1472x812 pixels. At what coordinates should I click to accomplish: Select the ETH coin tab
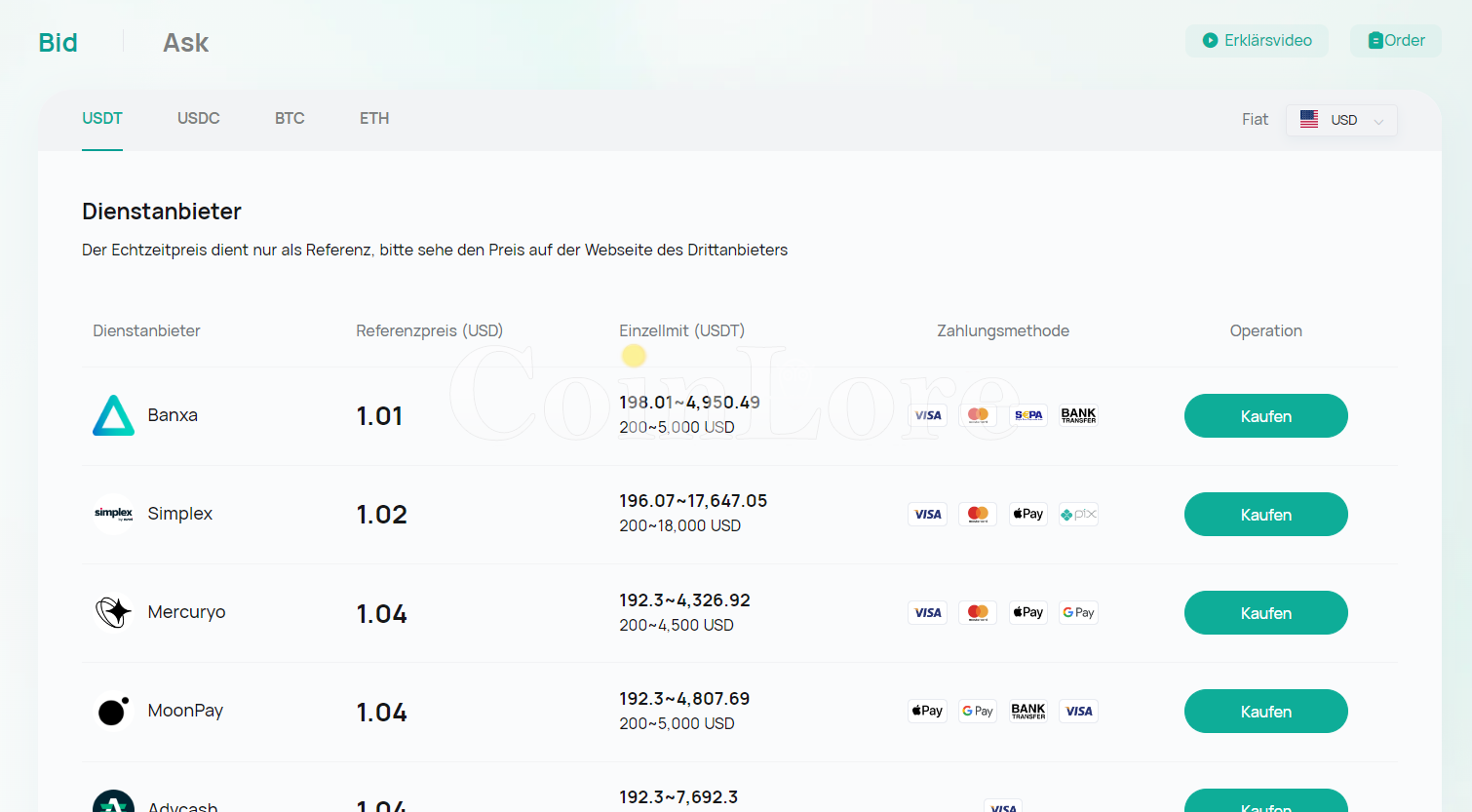click(374, 118)
